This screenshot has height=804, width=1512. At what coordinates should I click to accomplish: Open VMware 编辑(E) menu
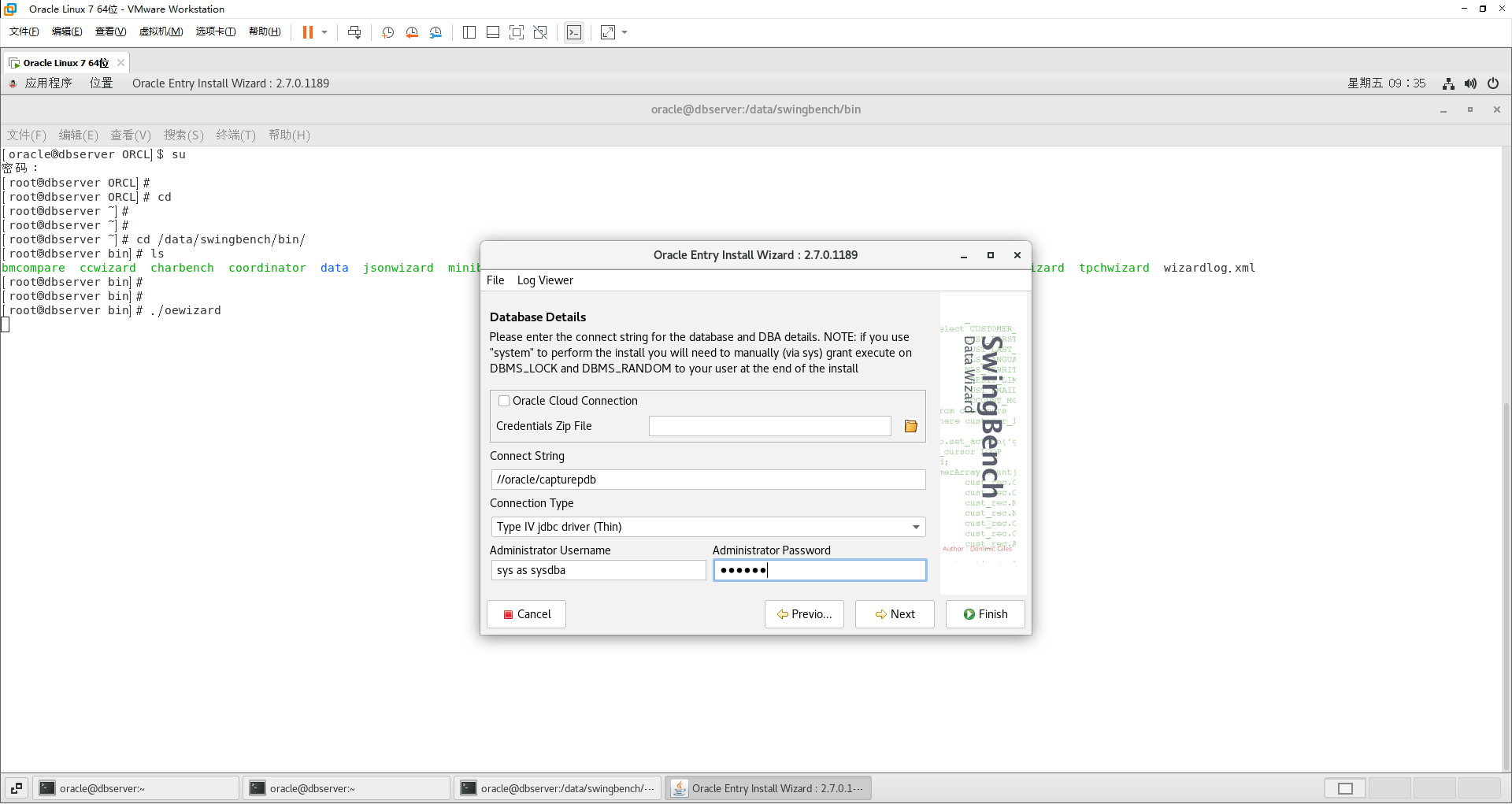click(67, 31)
